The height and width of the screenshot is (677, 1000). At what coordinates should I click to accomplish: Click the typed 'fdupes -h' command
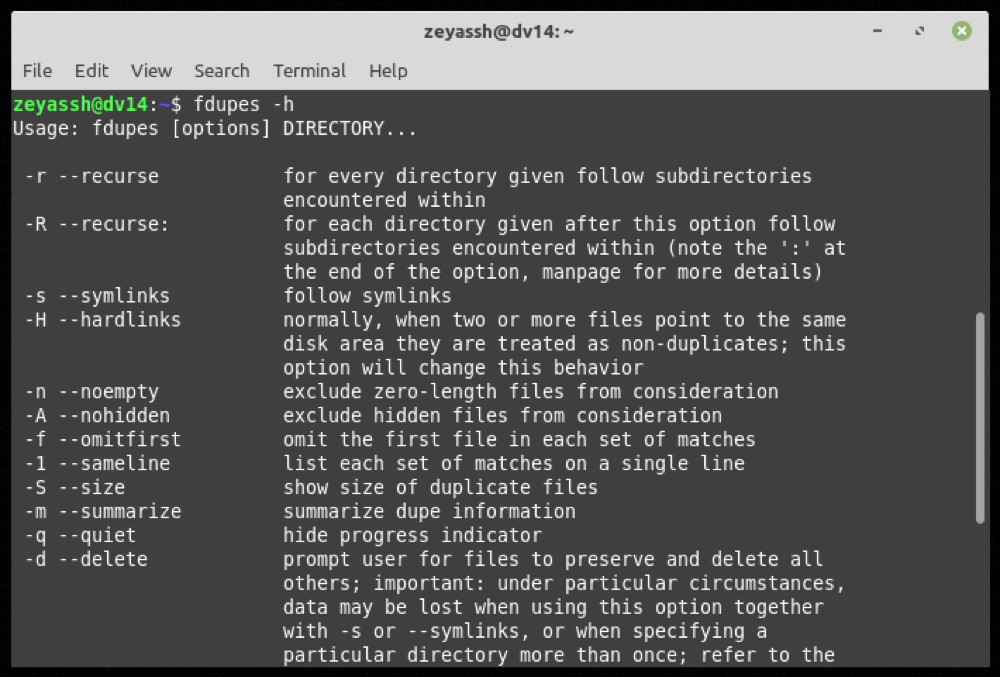tap(244, 104)
